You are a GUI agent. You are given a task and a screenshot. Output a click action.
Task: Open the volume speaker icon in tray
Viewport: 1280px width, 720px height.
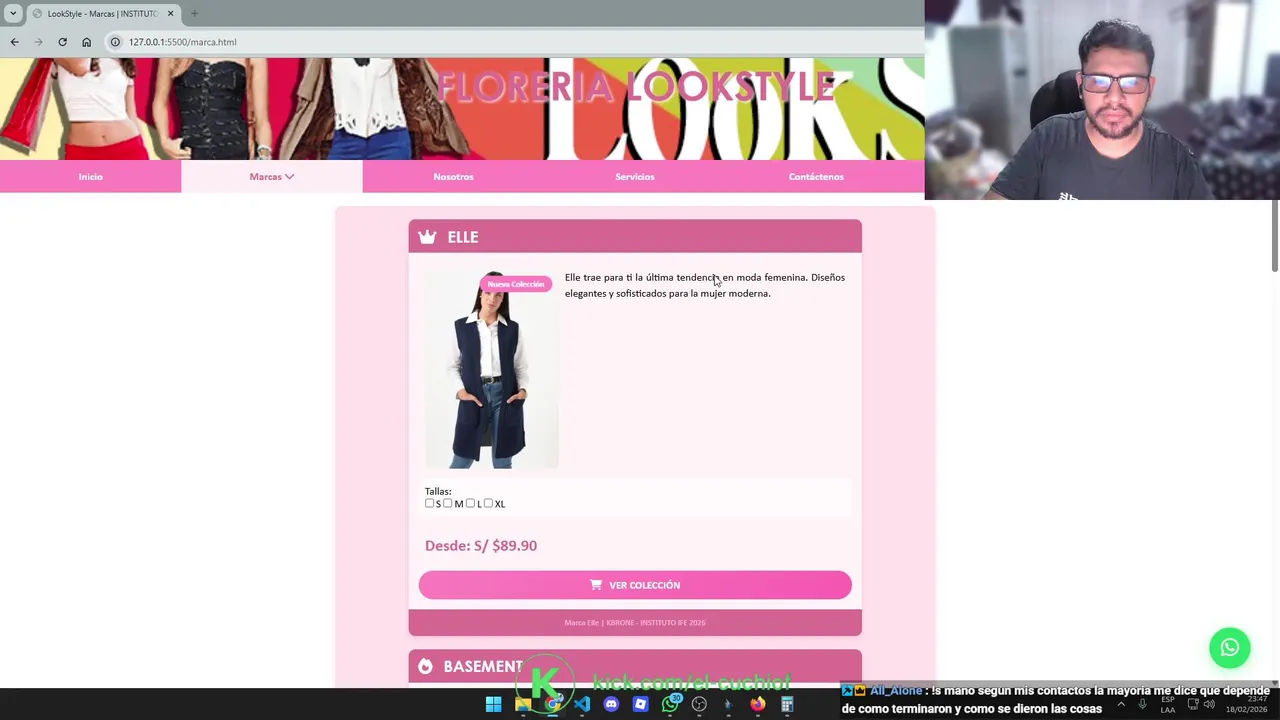pos(1209,704)
